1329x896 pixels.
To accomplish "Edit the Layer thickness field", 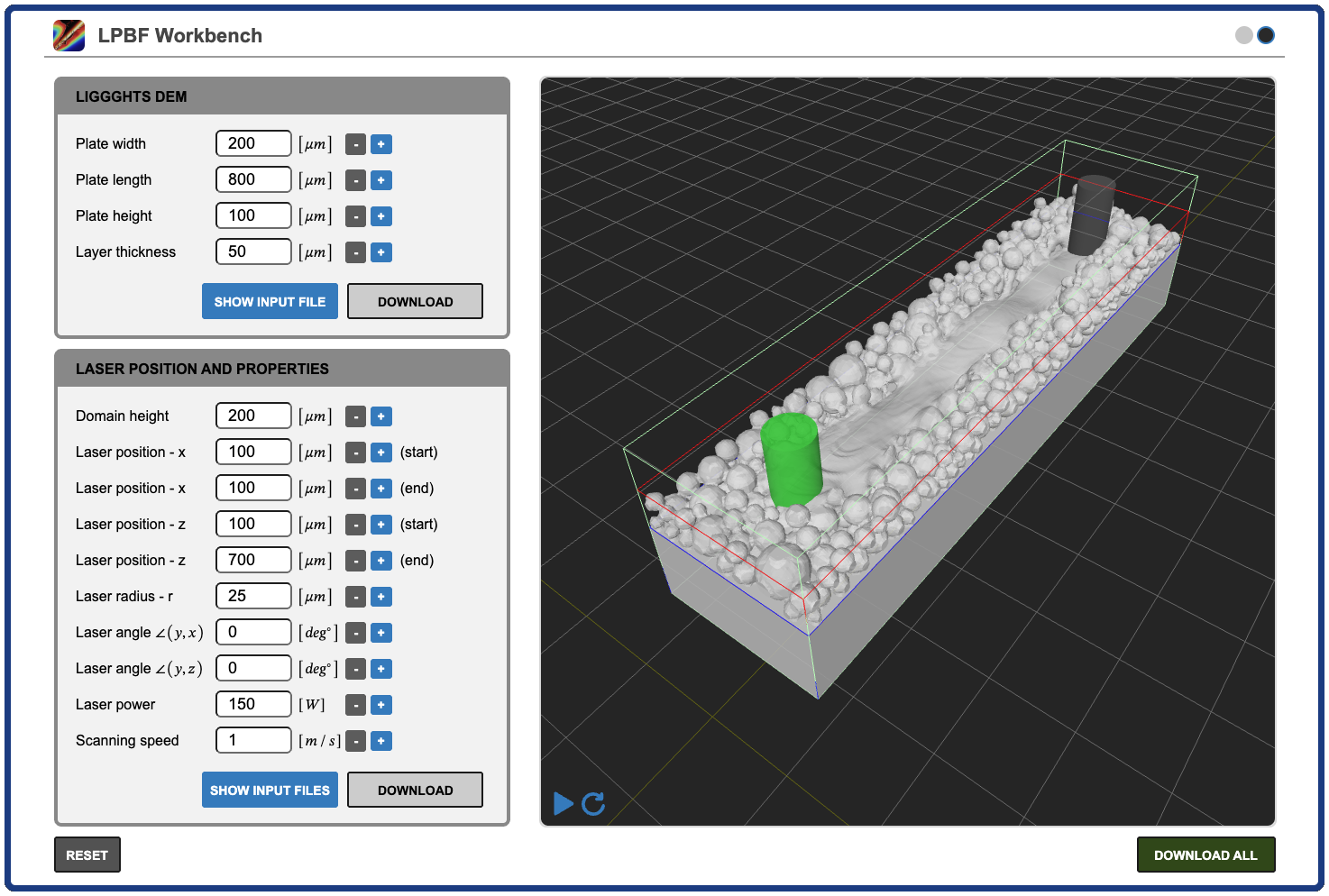I will point(253,251).
